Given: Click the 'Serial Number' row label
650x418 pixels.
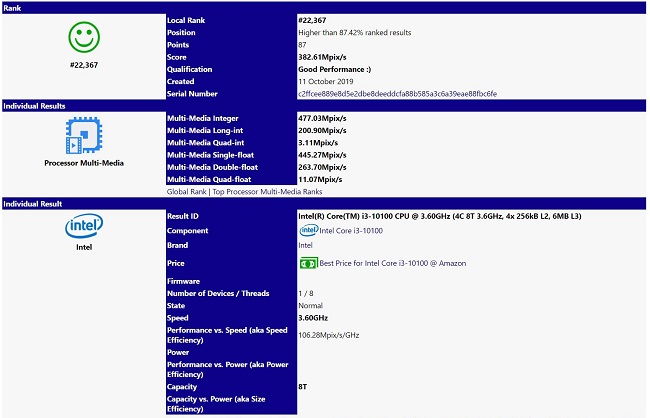Looking at the screenshot, I should [192, 94].
